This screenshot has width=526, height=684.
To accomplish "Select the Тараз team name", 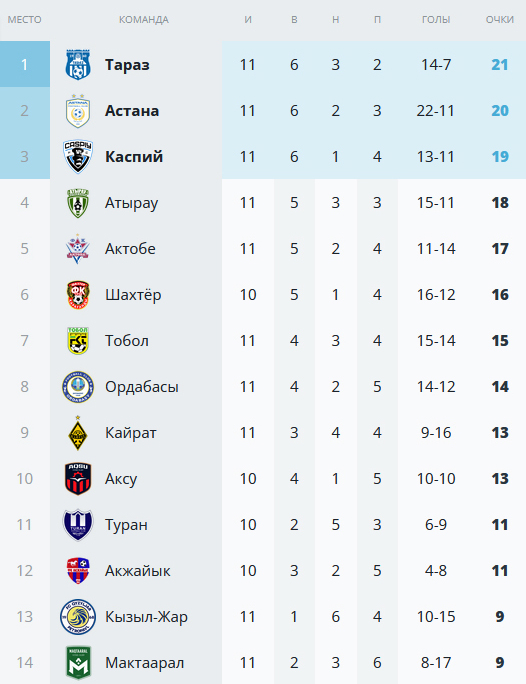I will [127, 65].
